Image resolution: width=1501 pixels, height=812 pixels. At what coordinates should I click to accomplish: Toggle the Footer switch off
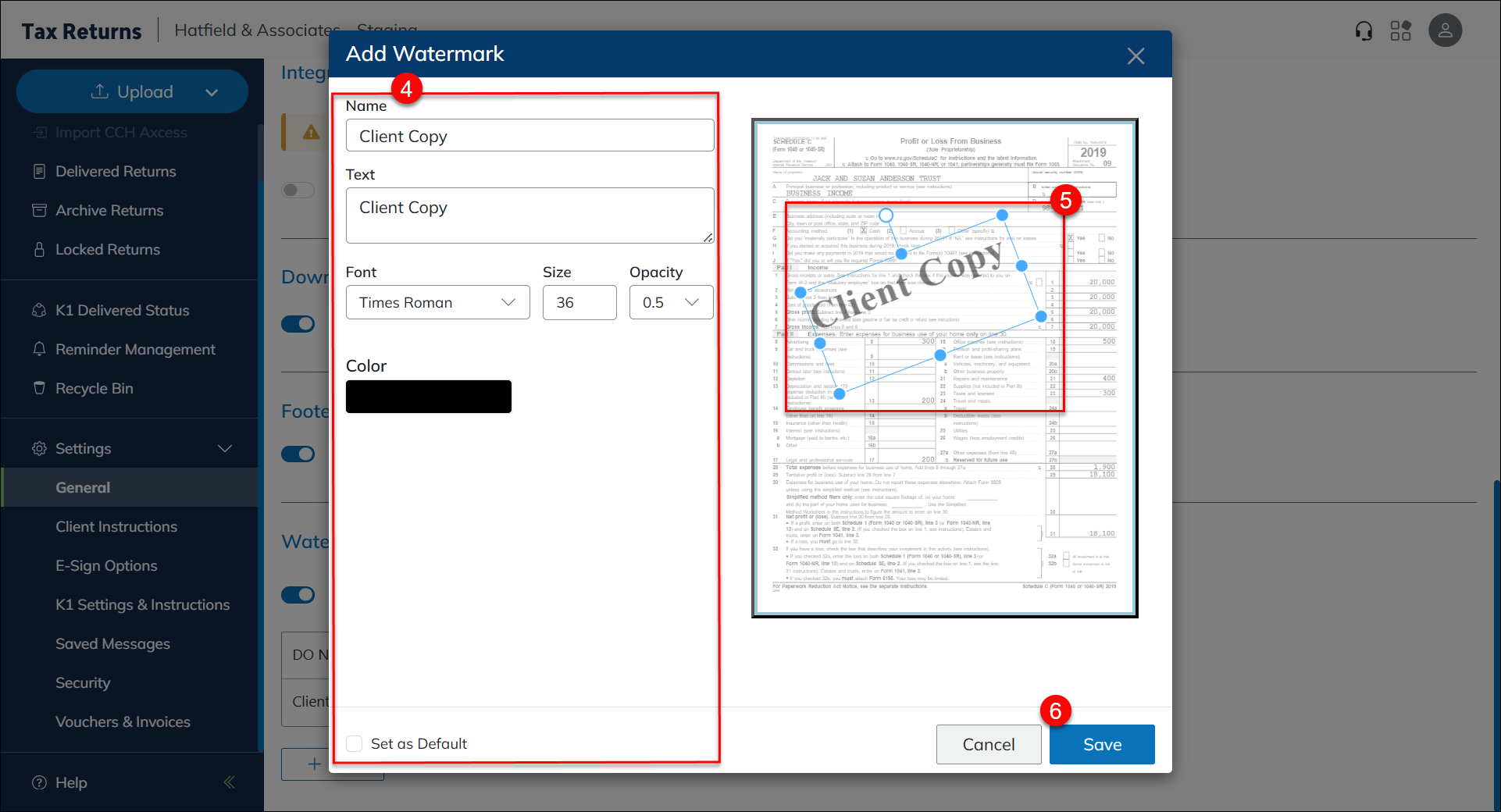(x=298, y=454)
